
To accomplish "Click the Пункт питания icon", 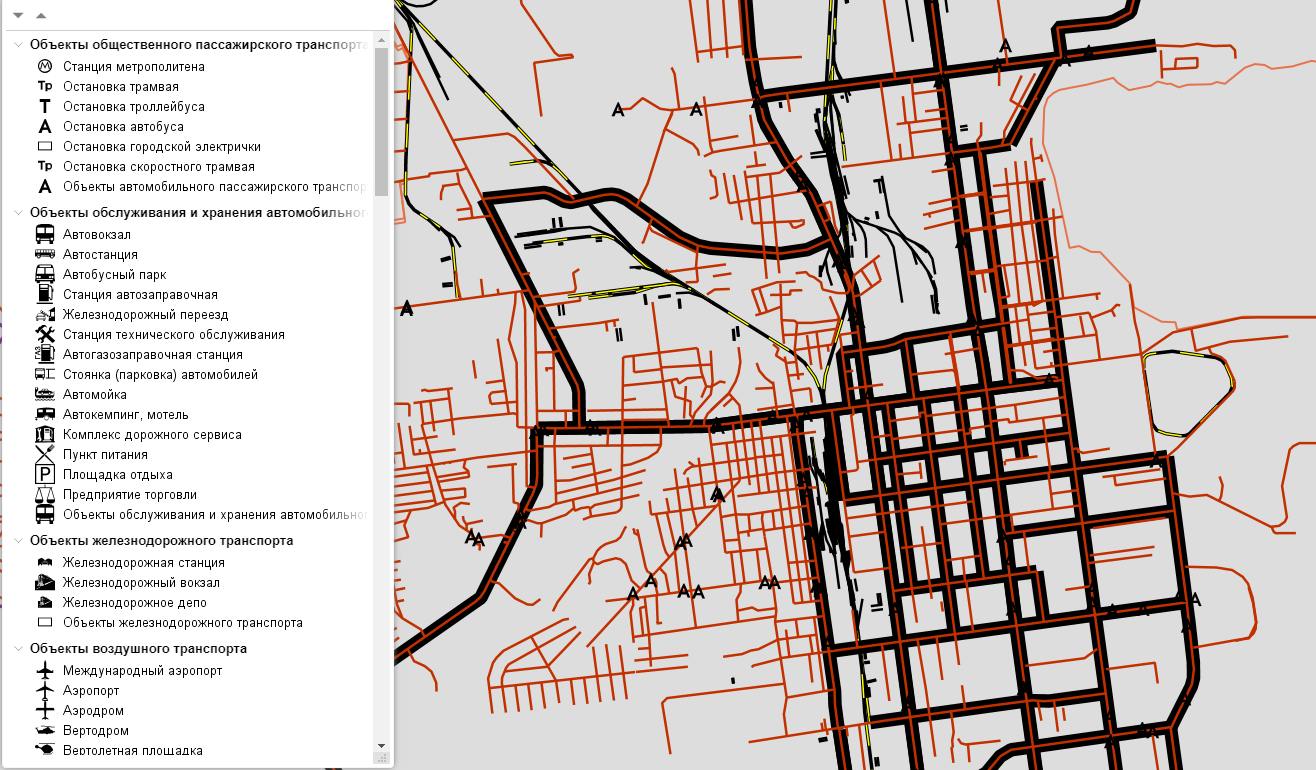I will pyautogui.click(x=45, y=454).
